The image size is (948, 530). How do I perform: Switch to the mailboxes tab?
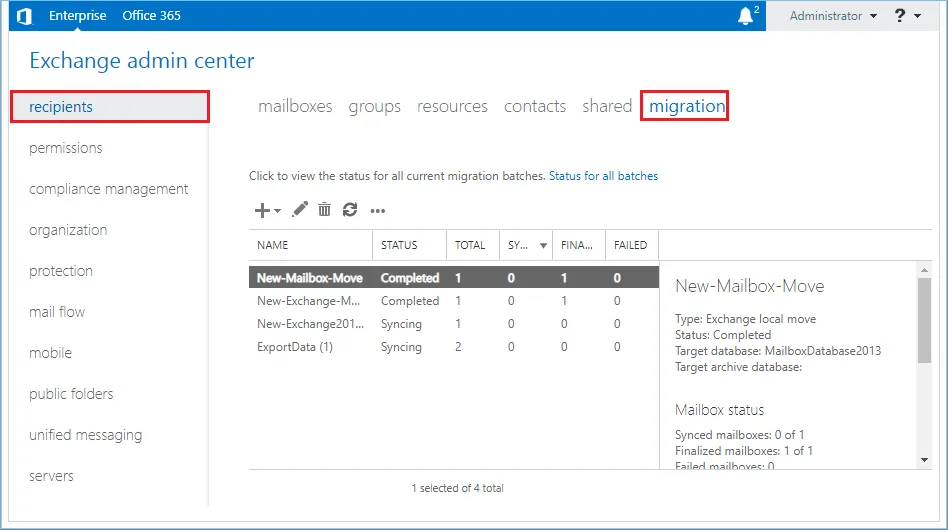[295, 106]
